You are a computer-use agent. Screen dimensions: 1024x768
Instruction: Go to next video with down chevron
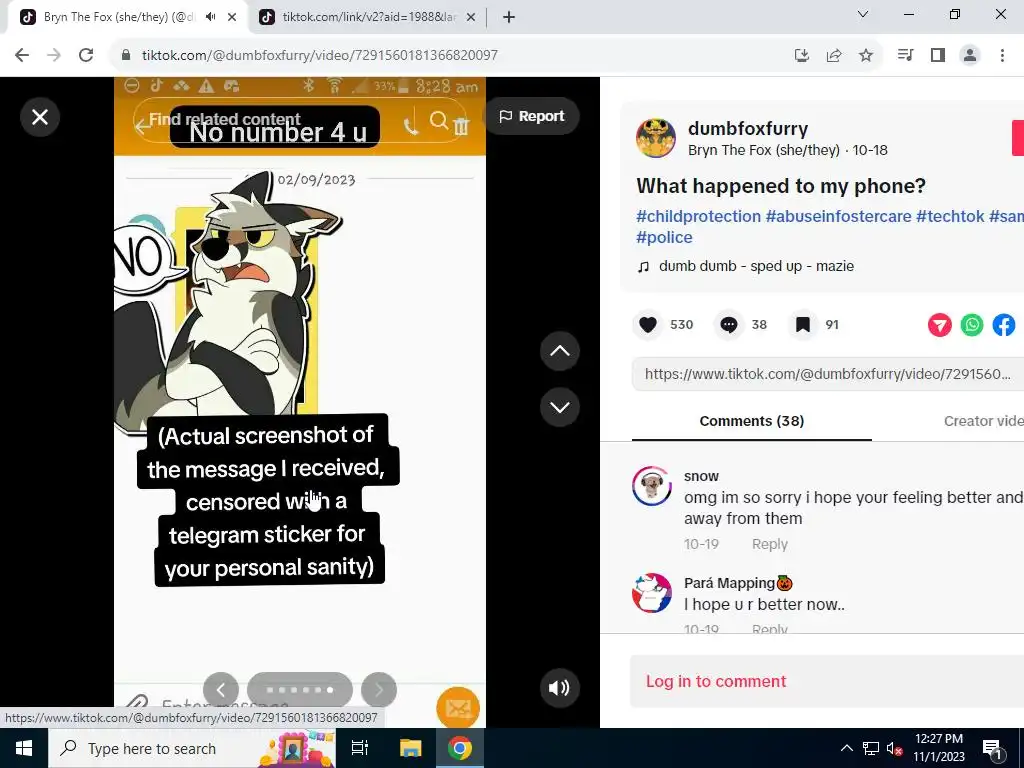point(560,407)
